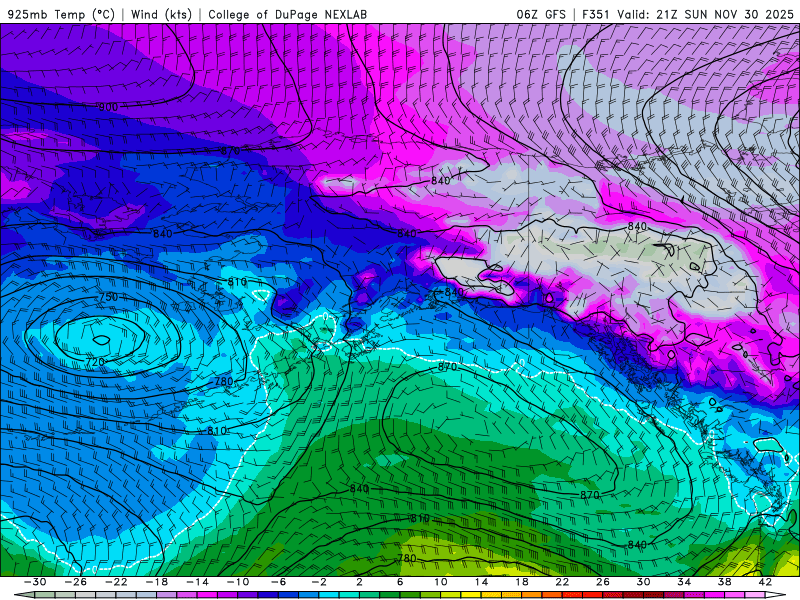Click the '900' height contour label
Screen dimensions: 800x600
coord(108,107)
